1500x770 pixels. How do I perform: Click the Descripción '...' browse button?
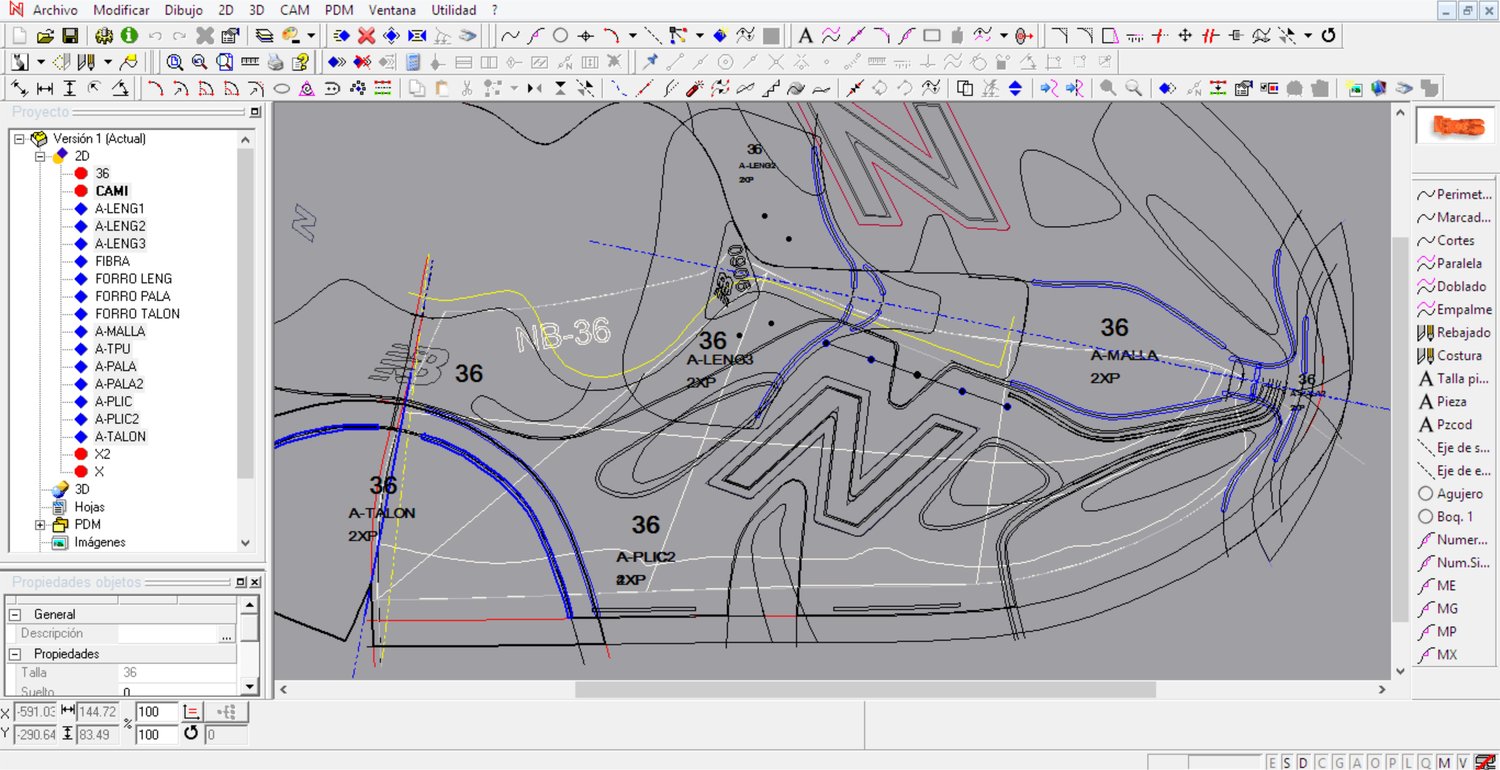coord(227,635)
